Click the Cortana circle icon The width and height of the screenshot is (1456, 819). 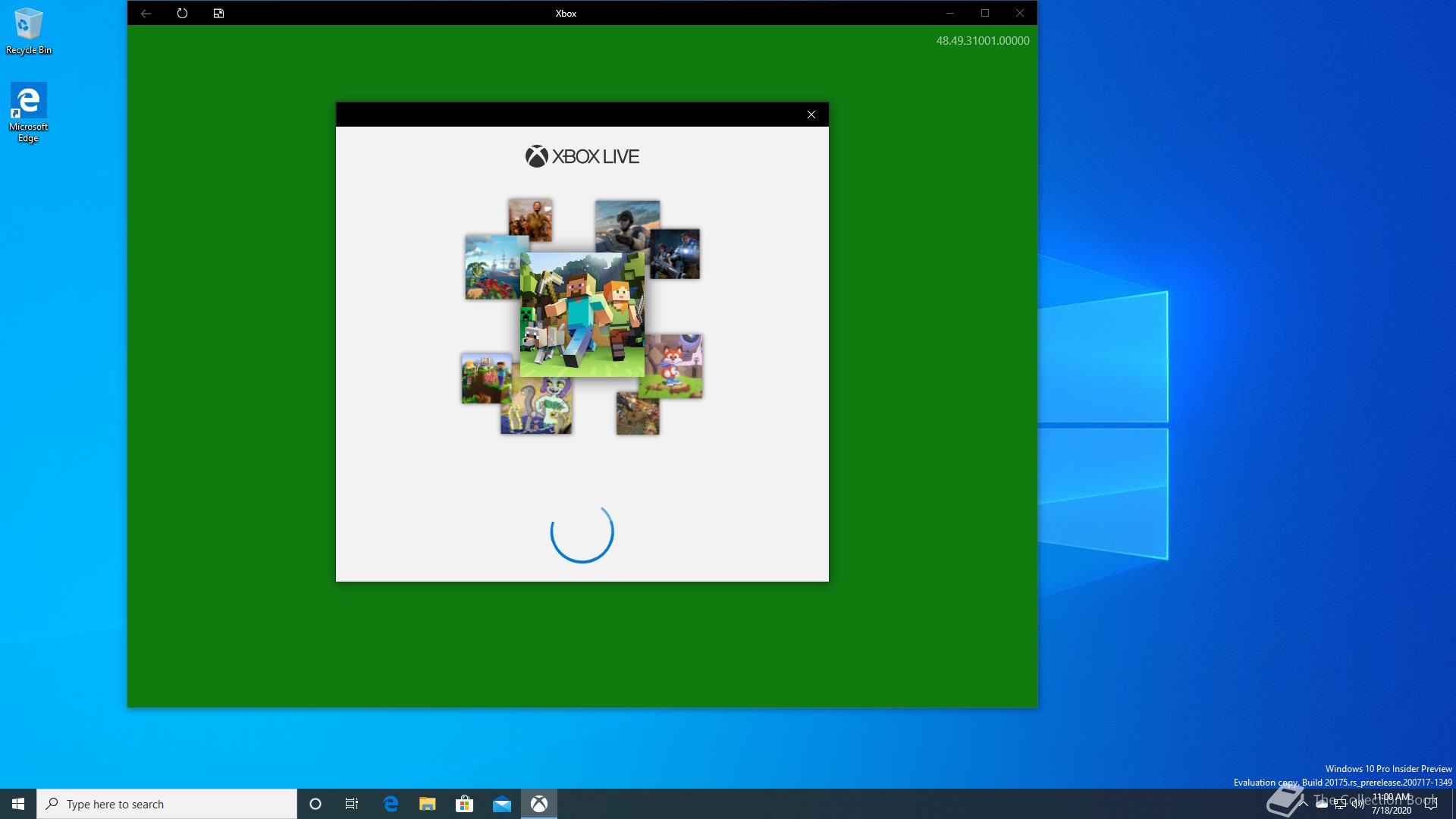(x=315, y=804)
